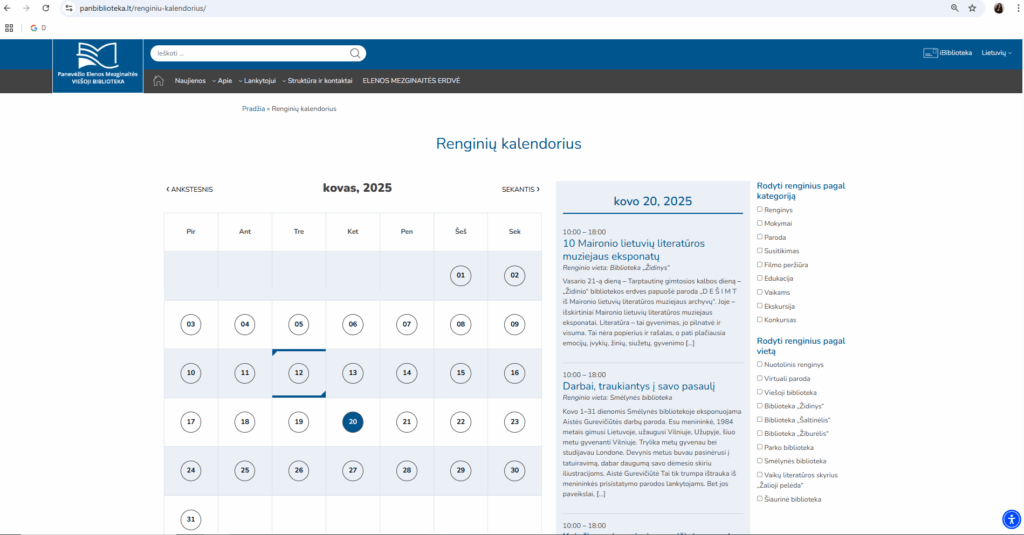The image size is (1024, 535).
Task: Check the Paroda category filter
Action: point(760,237)
